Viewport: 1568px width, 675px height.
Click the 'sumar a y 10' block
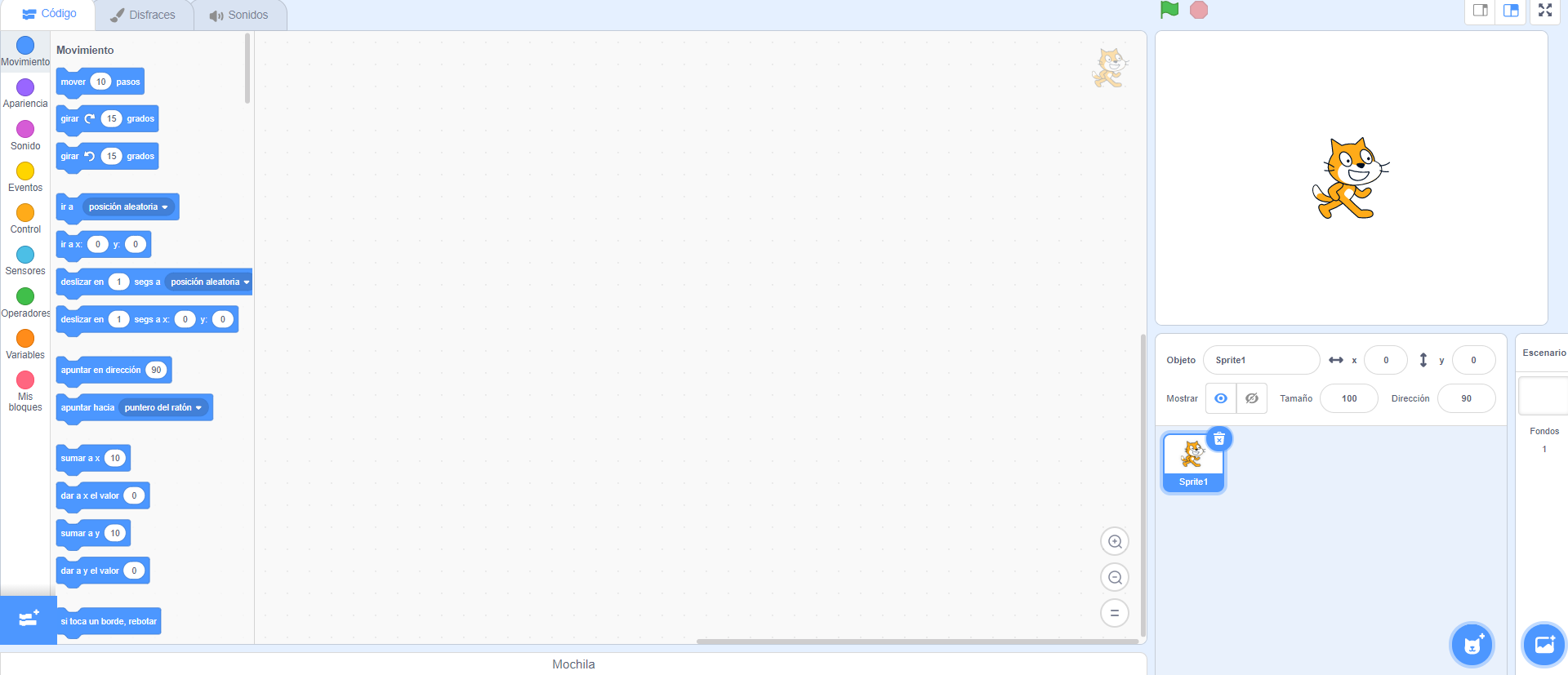93,534
